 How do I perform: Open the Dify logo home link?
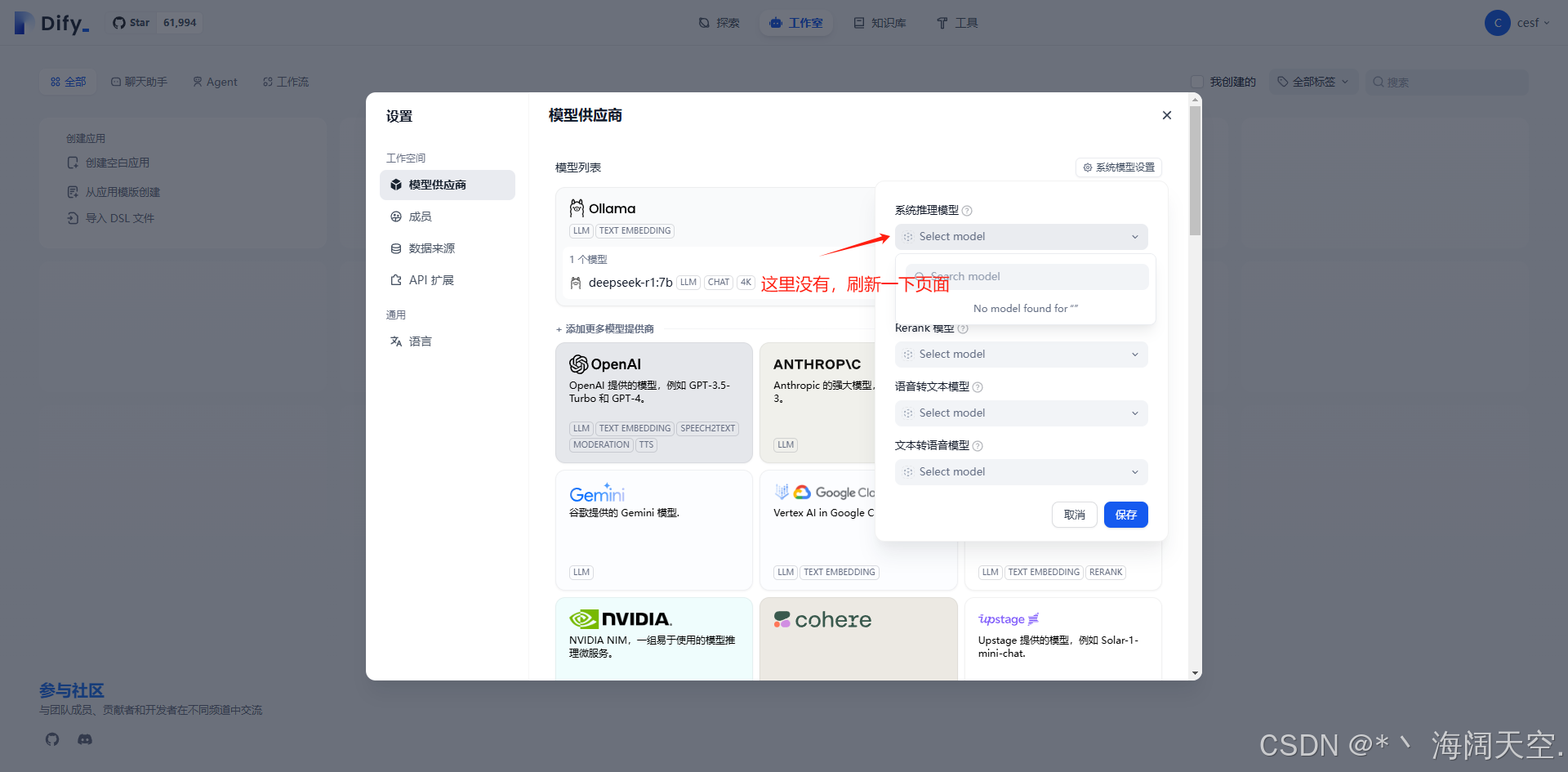pyautogui.click(x=52, y=23)
